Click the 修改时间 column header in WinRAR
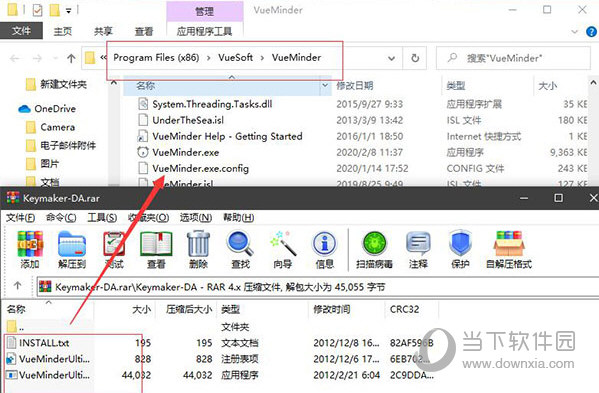599x393 pixels. [x=332, y=309]
